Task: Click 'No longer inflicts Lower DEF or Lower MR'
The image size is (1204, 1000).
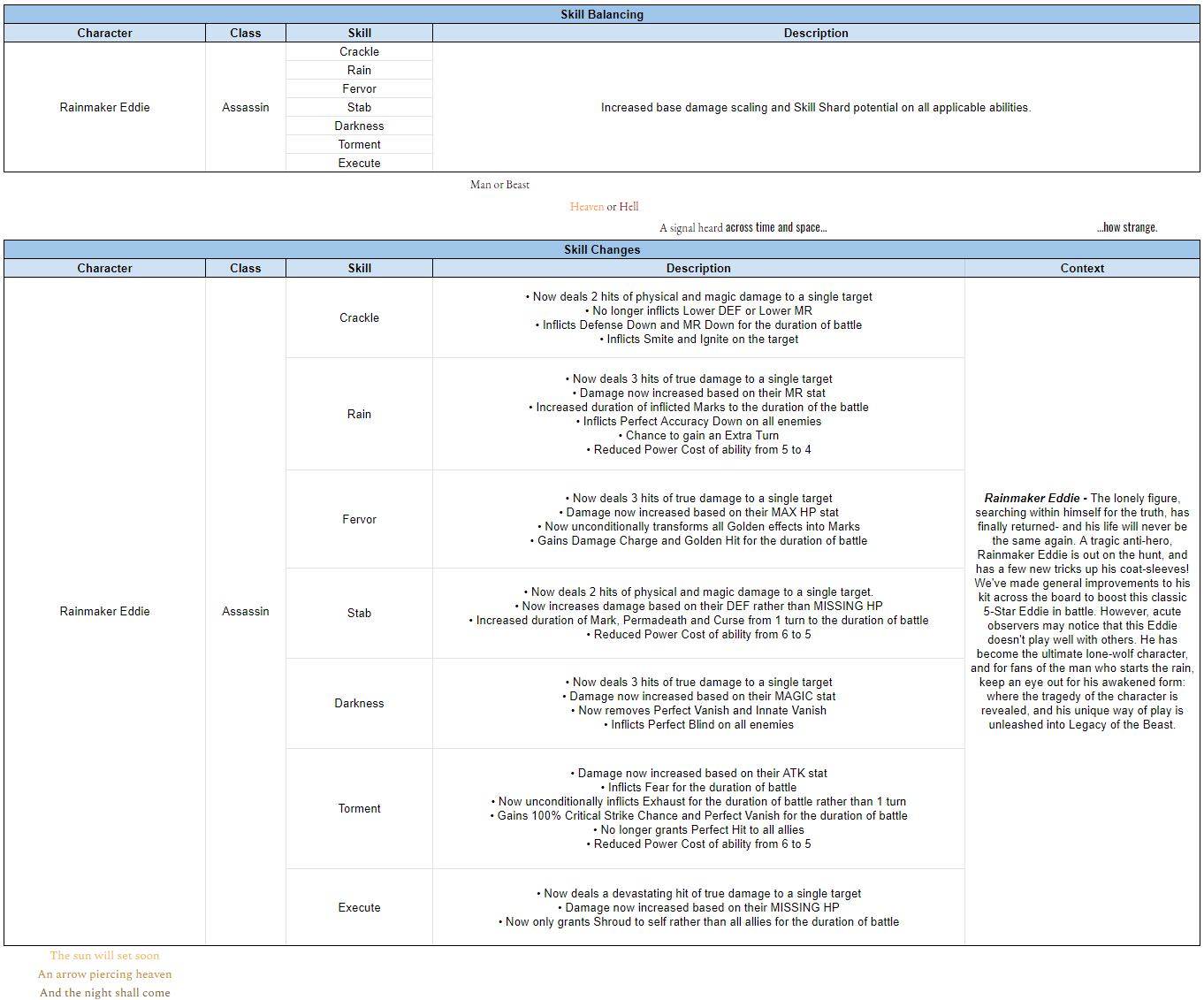Action: [698, 310]
